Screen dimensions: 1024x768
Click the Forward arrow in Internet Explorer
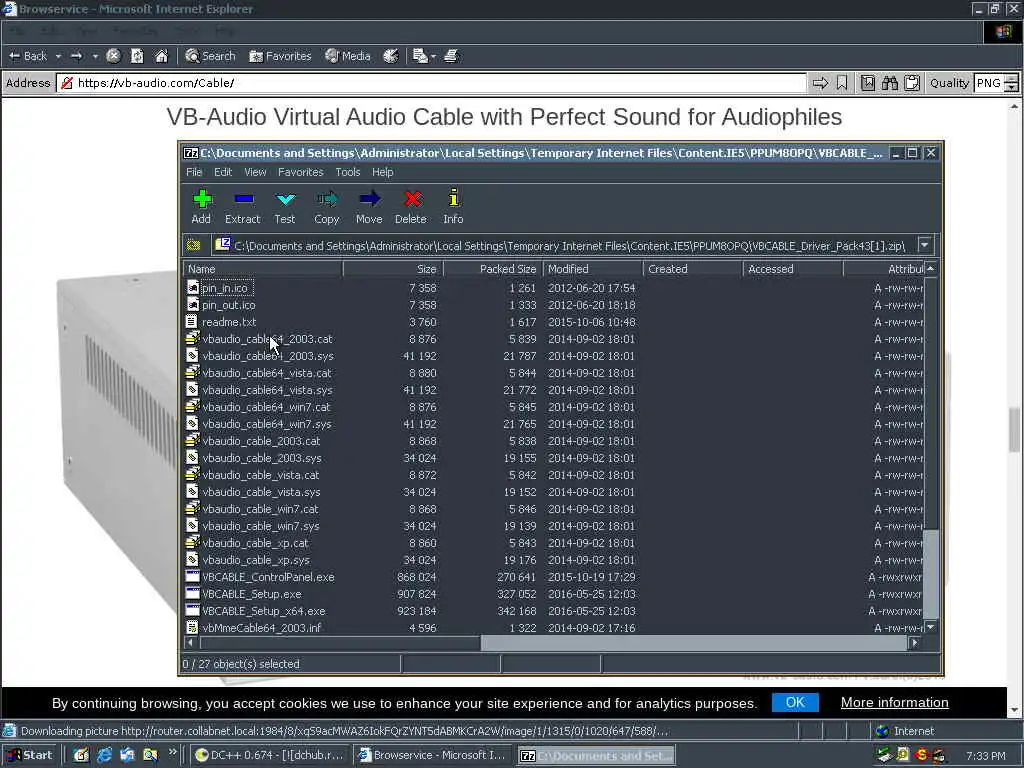76,56
